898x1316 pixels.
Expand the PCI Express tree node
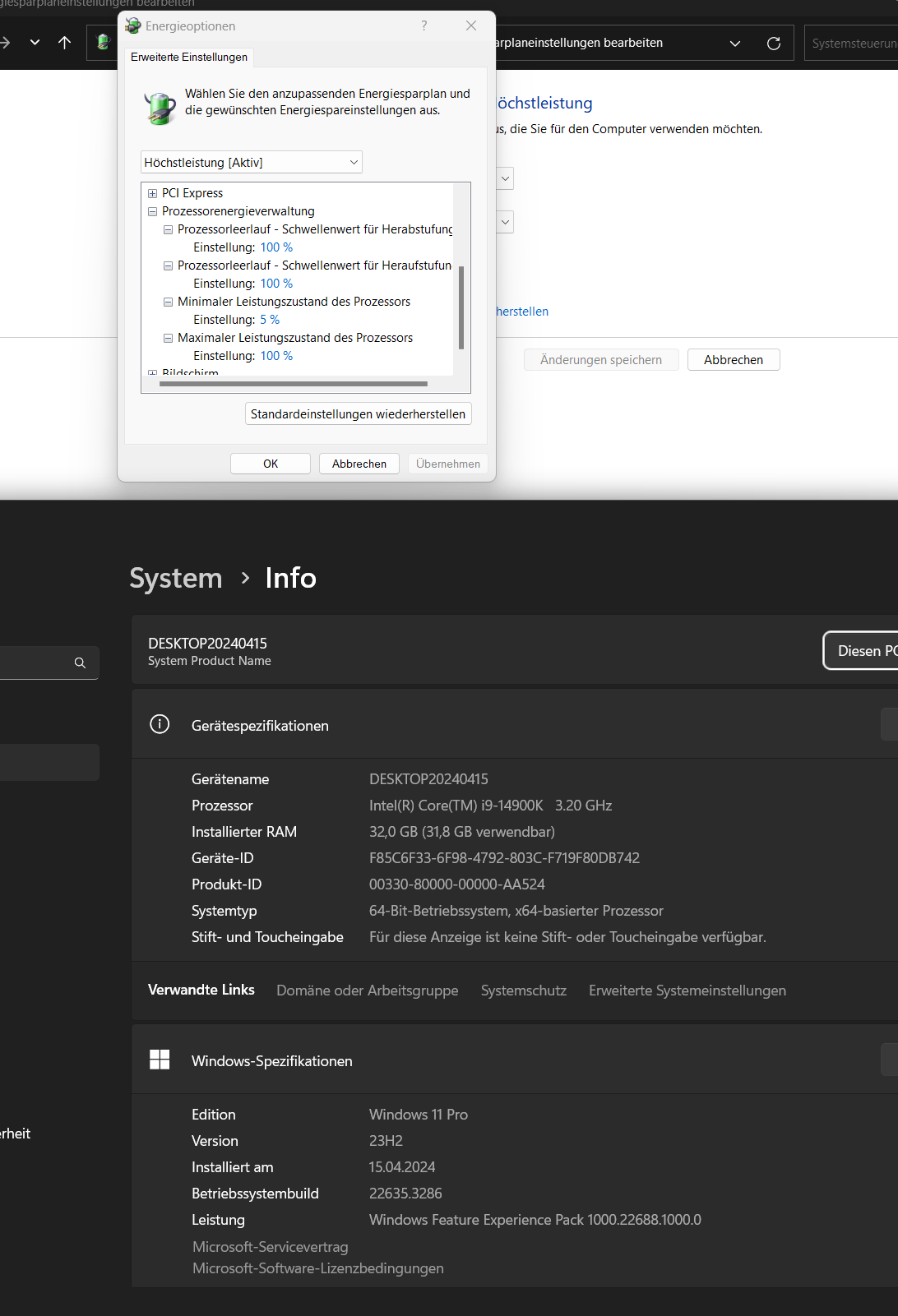point(152,193)
